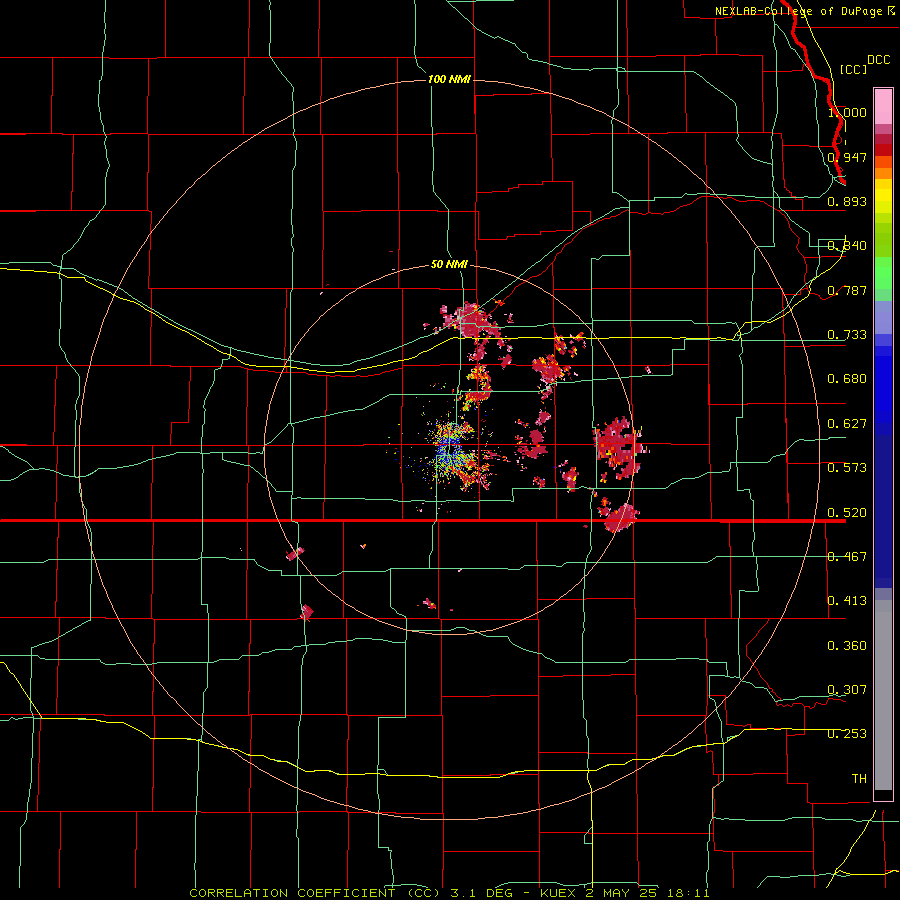Select the 0.307 scale value

click(847, 690)
